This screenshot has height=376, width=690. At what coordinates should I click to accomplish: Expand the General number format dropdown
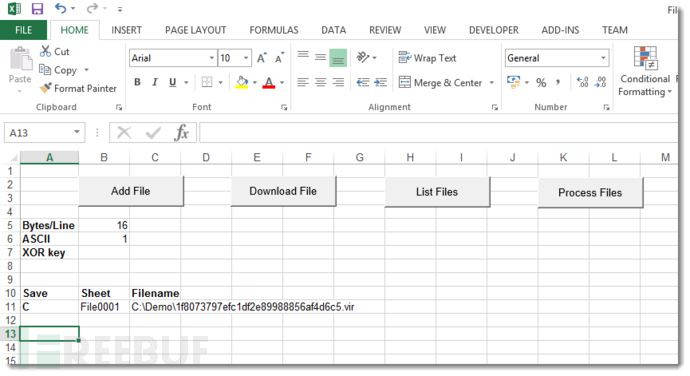pyautogui.click(x=603, y=58)
